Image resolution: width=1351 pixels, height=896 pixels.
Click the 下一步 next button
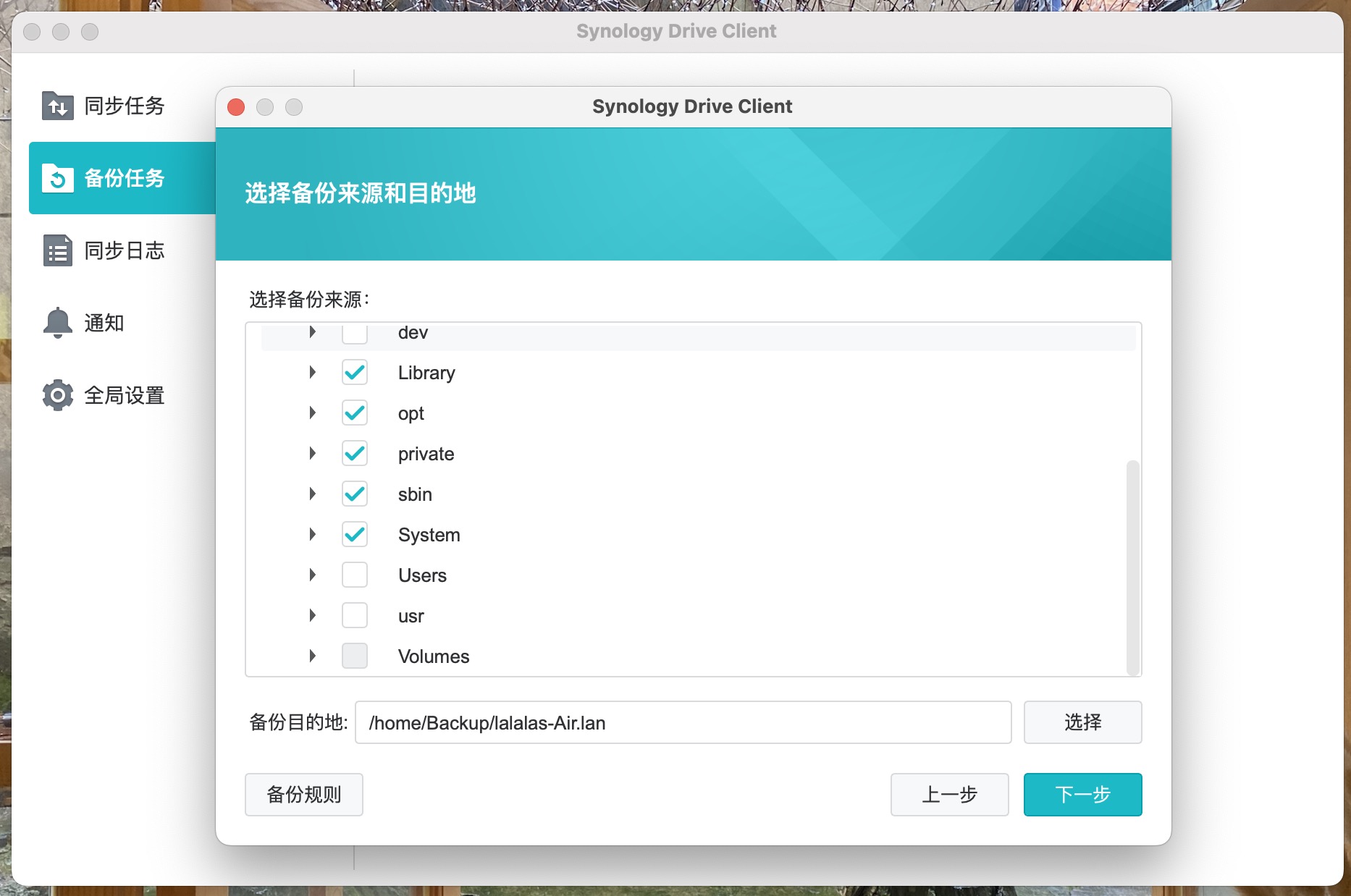1082,794
